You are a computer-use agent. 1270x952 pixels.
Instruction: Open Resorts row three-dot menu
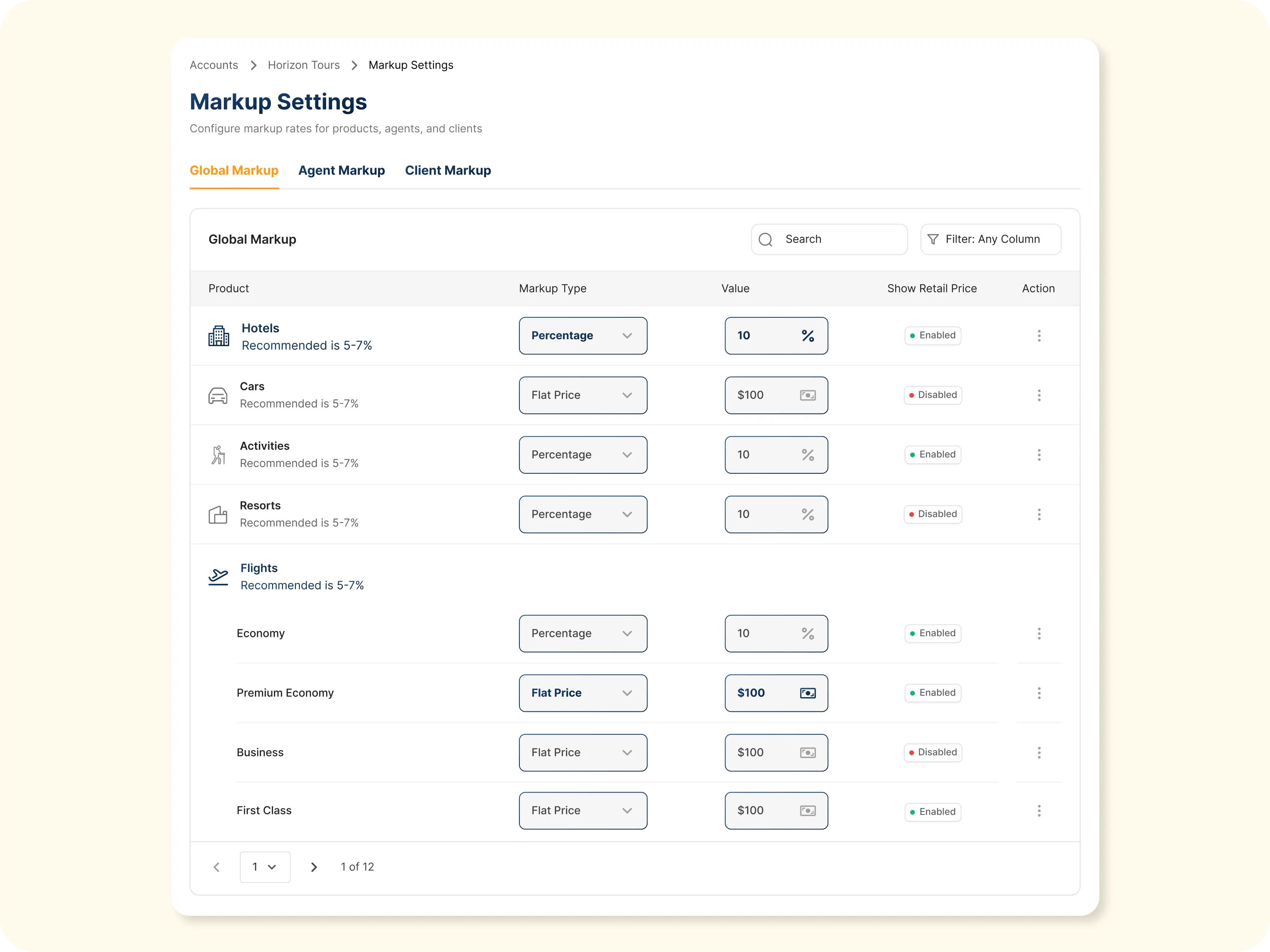point(1039,515)
